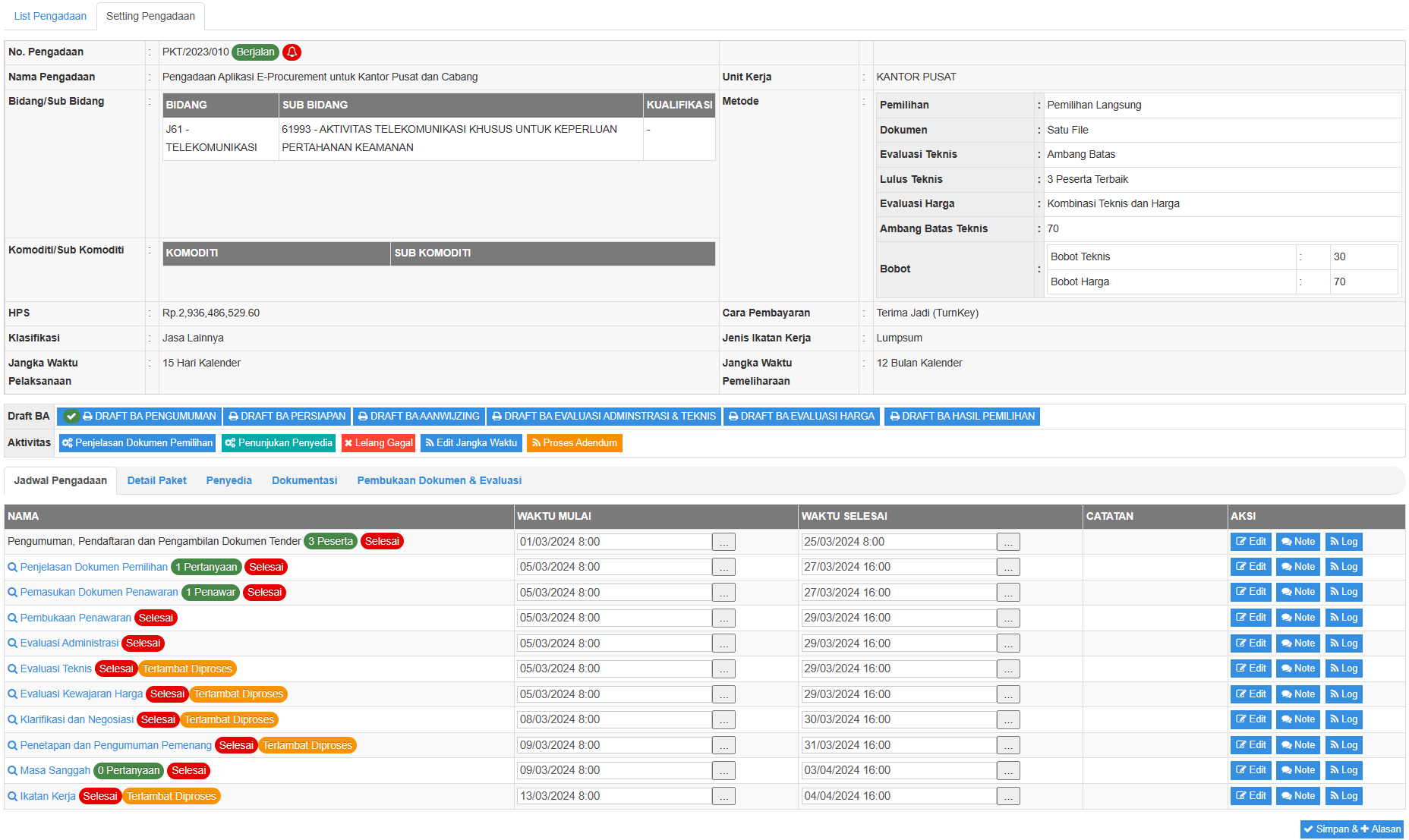Open the Dokumentasi tab
Image resolution: width=1409 pixels, height=840 pixels.
coord(304,480)
